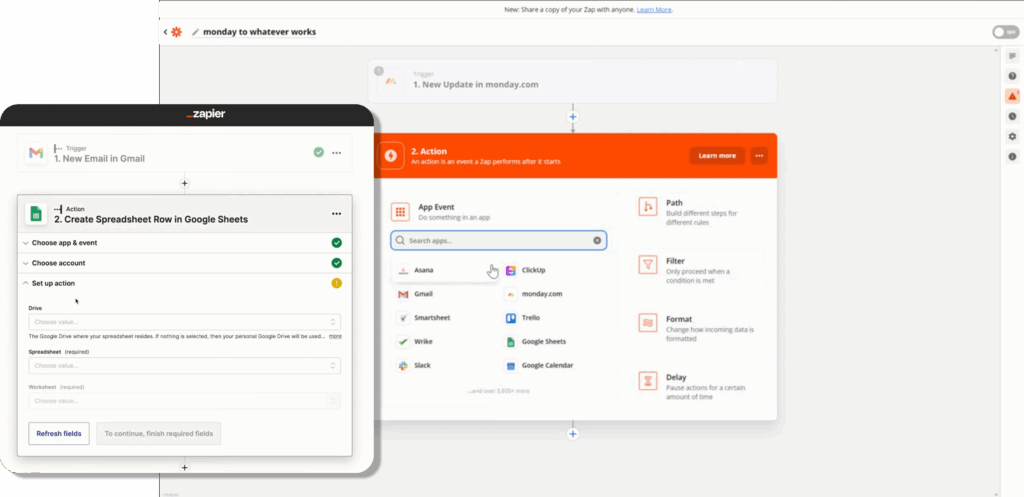Add step with plus below Sheets action
Screen dimensions: 1024x497
185,468
